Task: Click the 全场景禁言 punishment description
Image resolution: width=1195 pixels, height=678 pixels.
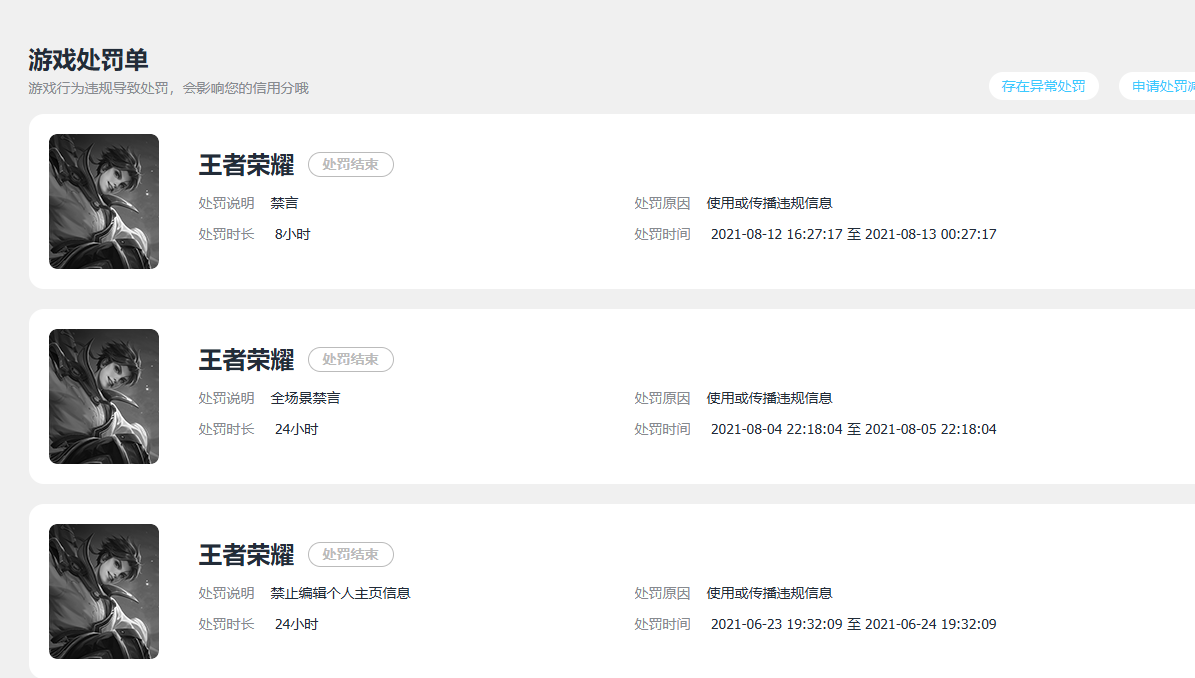Action: pos(305,398)
